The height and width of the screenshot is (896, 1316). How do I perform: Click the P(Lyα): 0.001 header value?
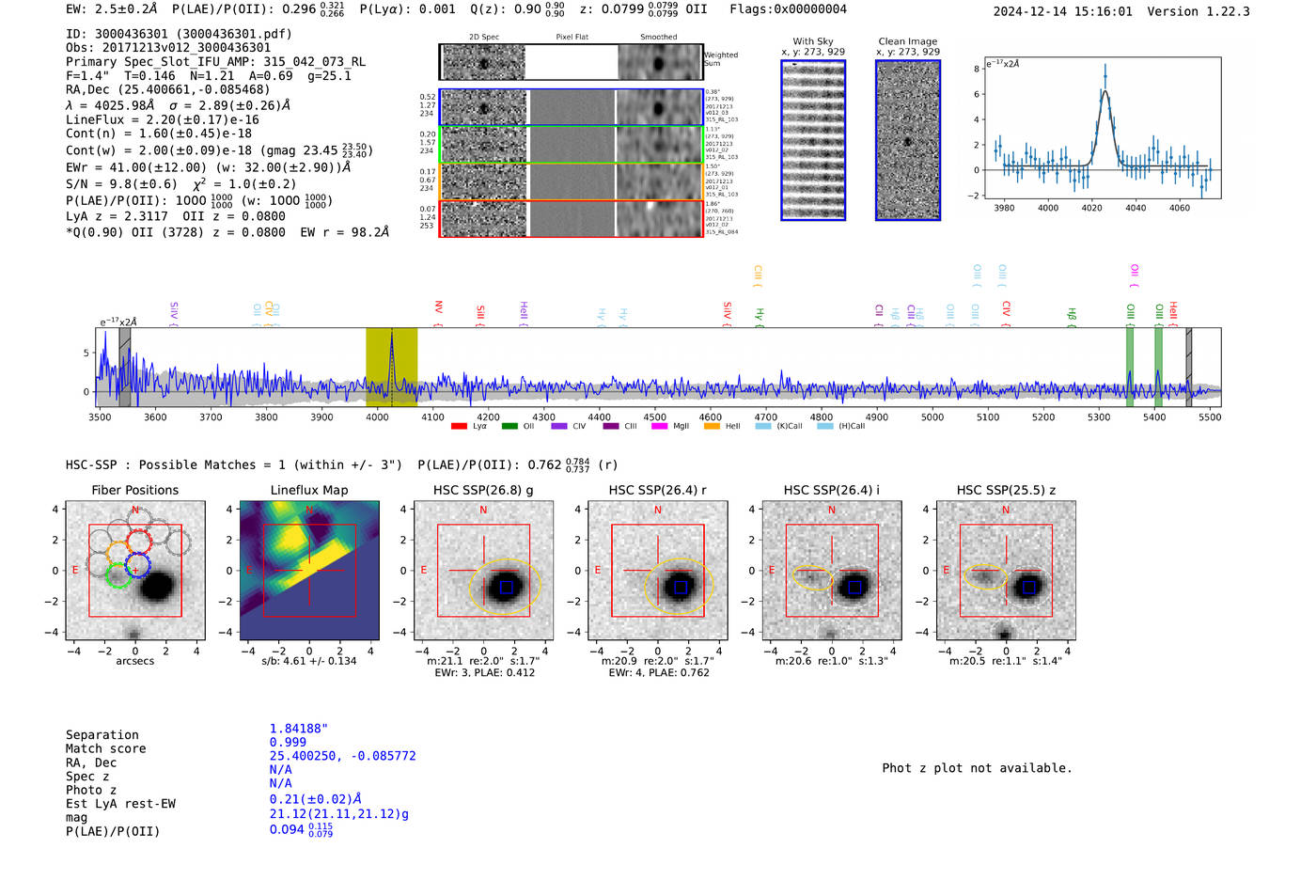pos(407,9)
